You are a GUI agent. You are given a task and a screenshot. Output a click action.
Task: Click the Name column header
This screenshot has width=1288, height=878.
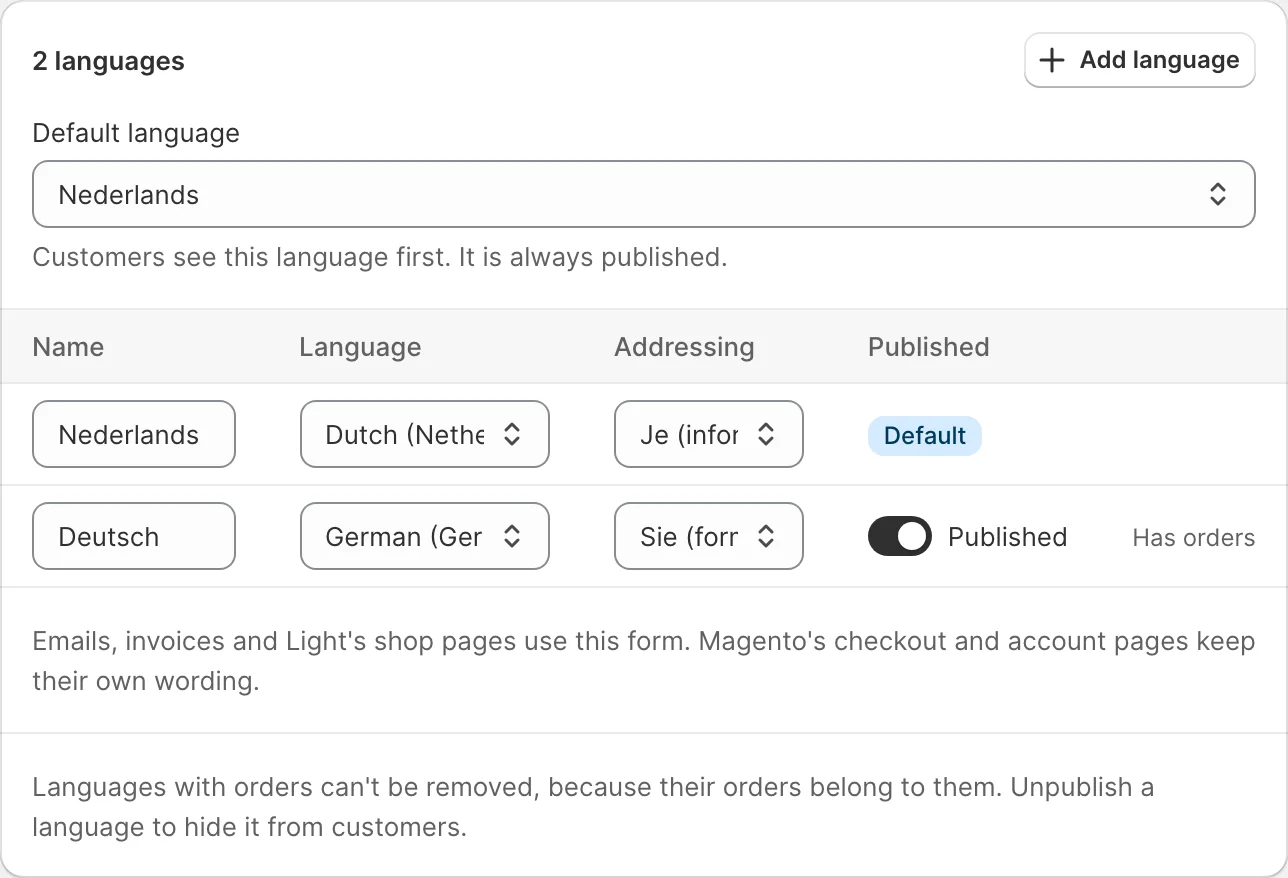click(x=68, y=347)
